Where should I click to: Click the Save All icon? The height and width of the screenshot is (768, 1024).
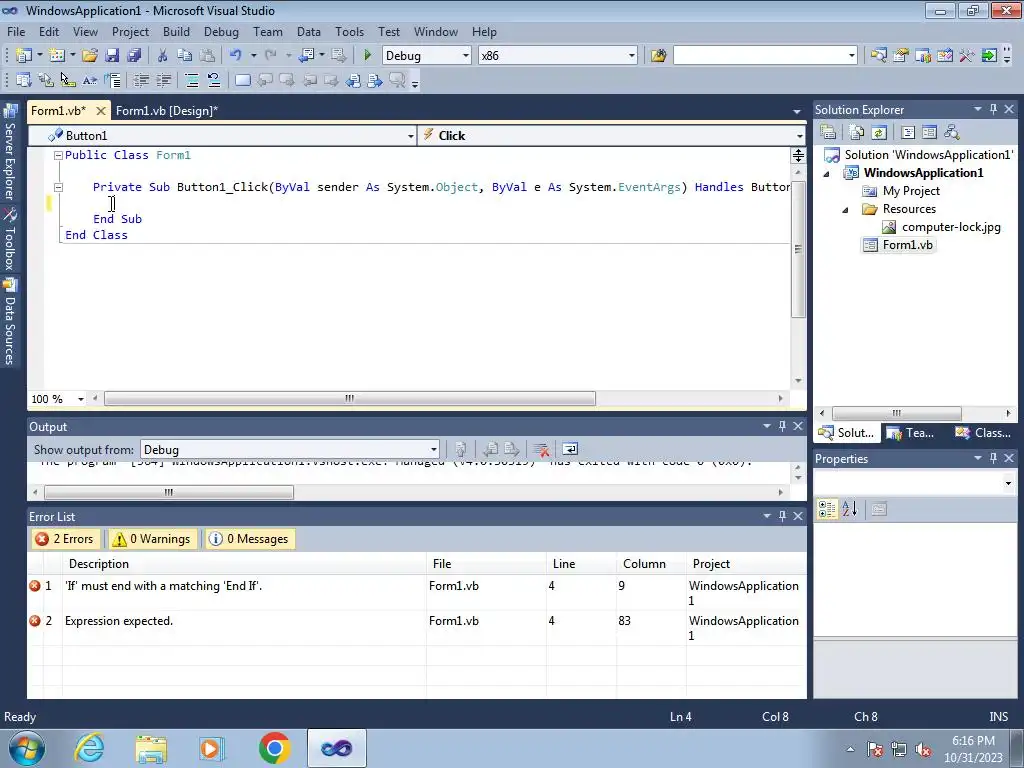tap(135, 56)
